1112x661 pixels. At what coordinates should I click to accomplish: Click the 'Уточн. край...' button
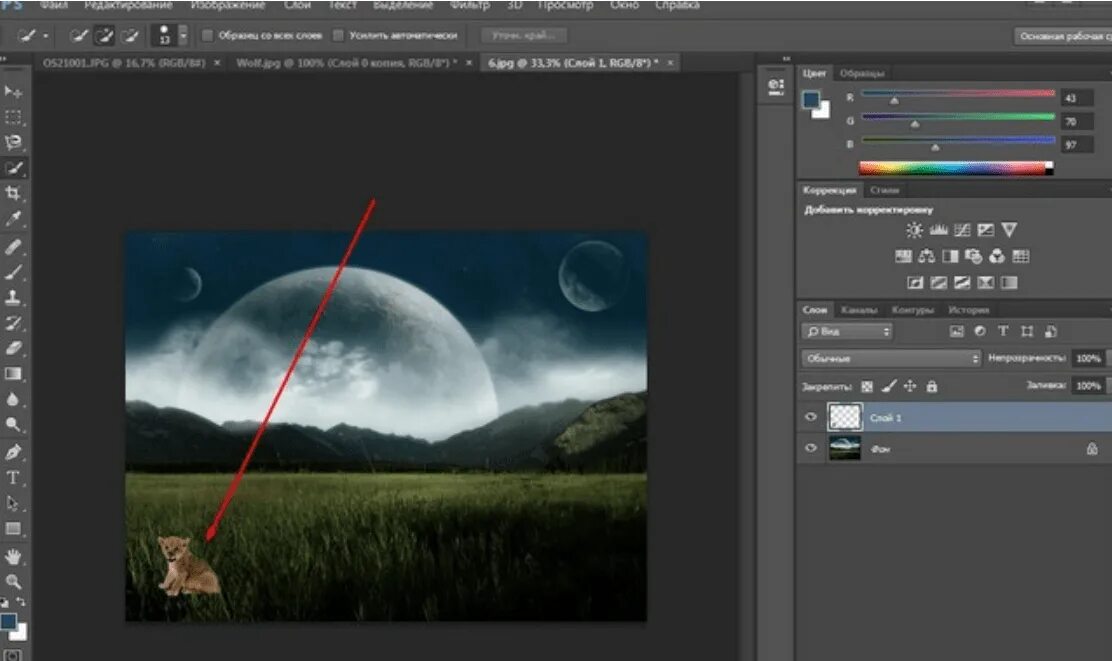[x=524, y=35]
